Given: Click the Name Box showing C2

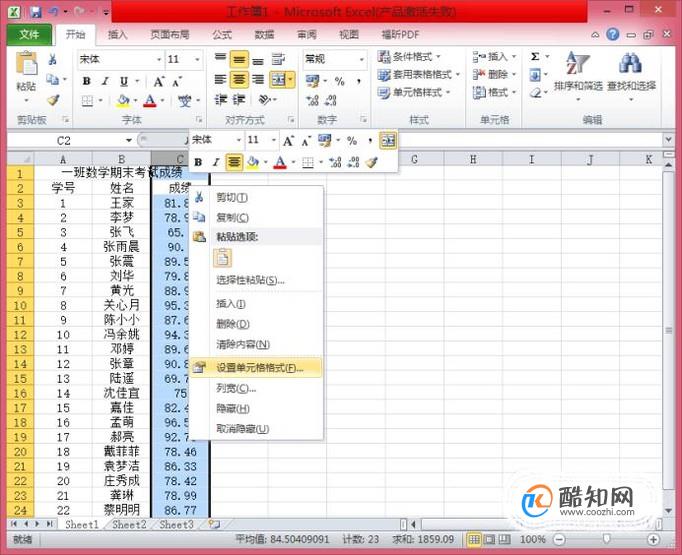Looking at the screenshot, I should click(64, 140).
